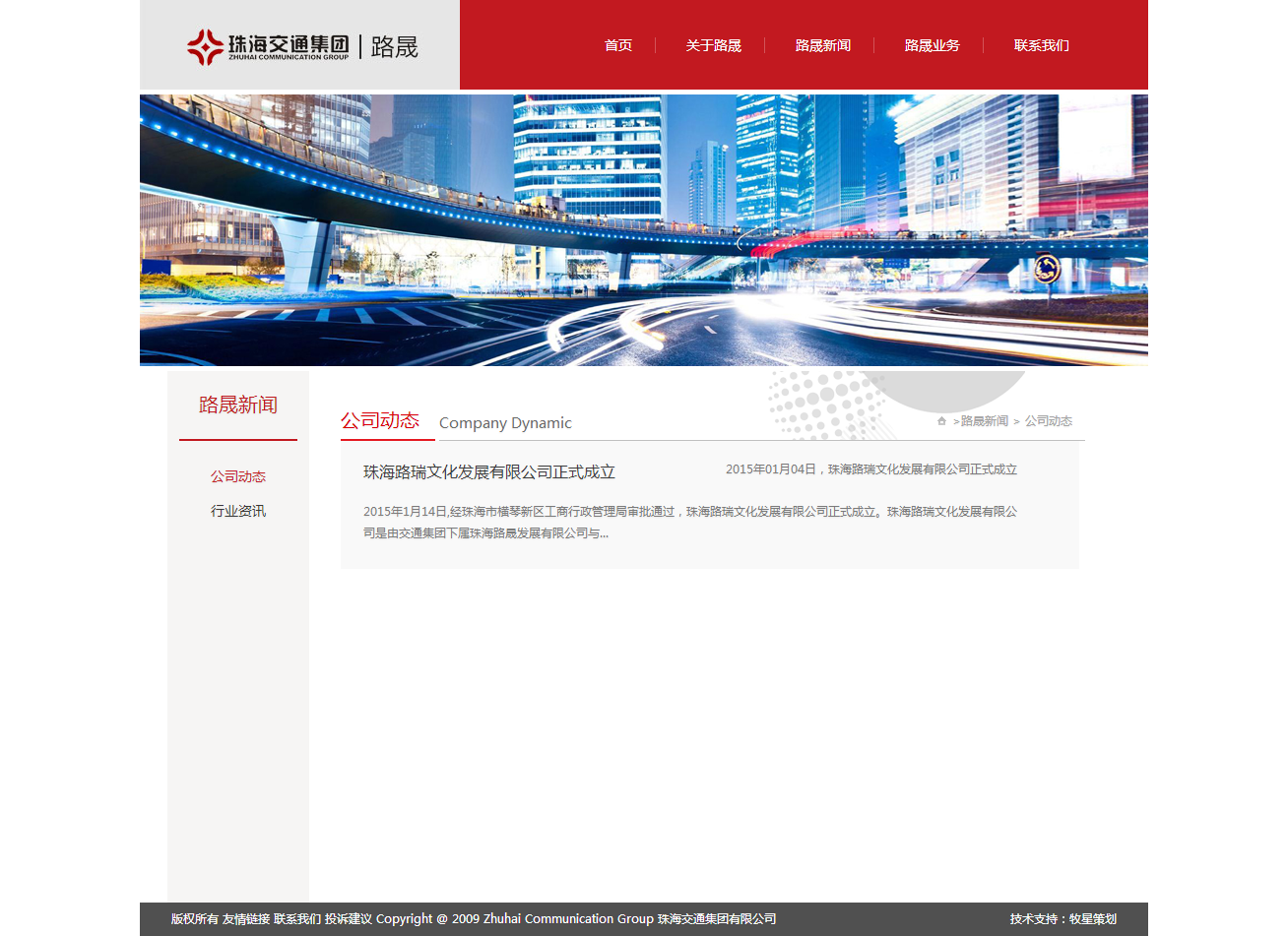Image resolution: width=1288 pixels, height=936 pixels.
Task: Open the 关于路晟 menu item
Action: coord(713,45)
